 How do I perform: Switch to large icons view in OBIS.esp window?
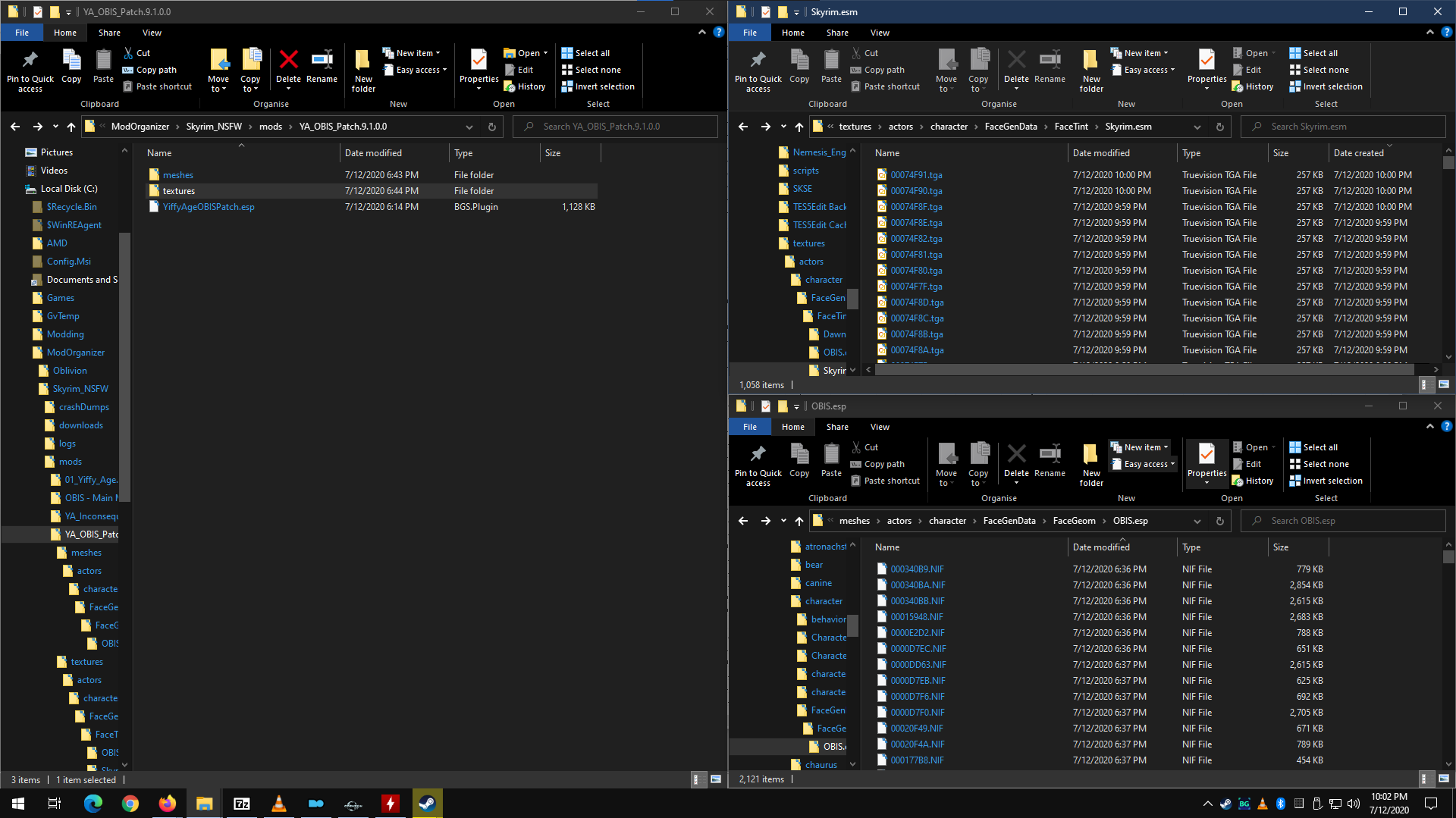pyautogui.click(x=1443, y=779)
